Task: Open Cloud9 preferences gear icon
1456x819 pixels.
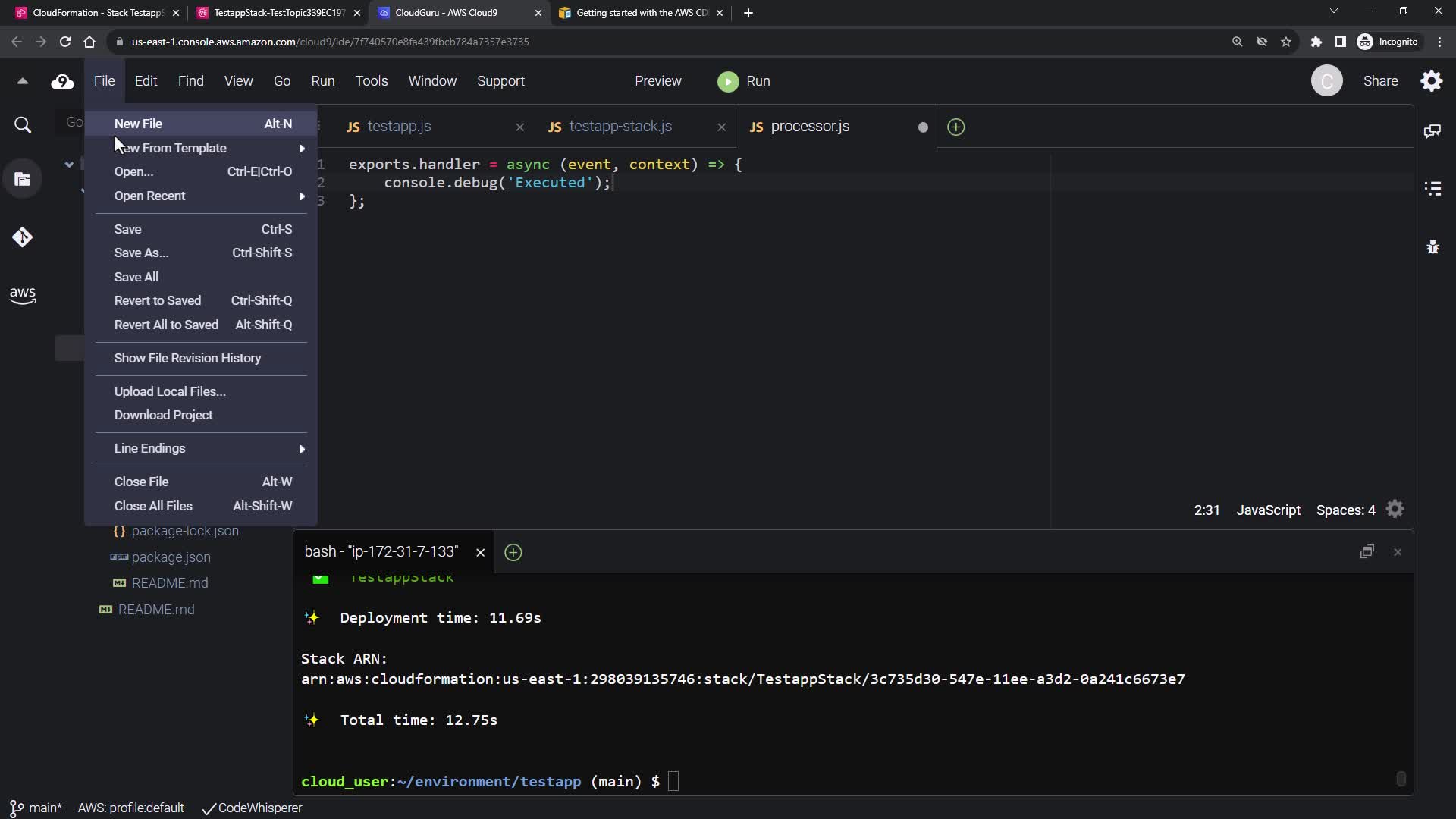Action: point(1431,81)
